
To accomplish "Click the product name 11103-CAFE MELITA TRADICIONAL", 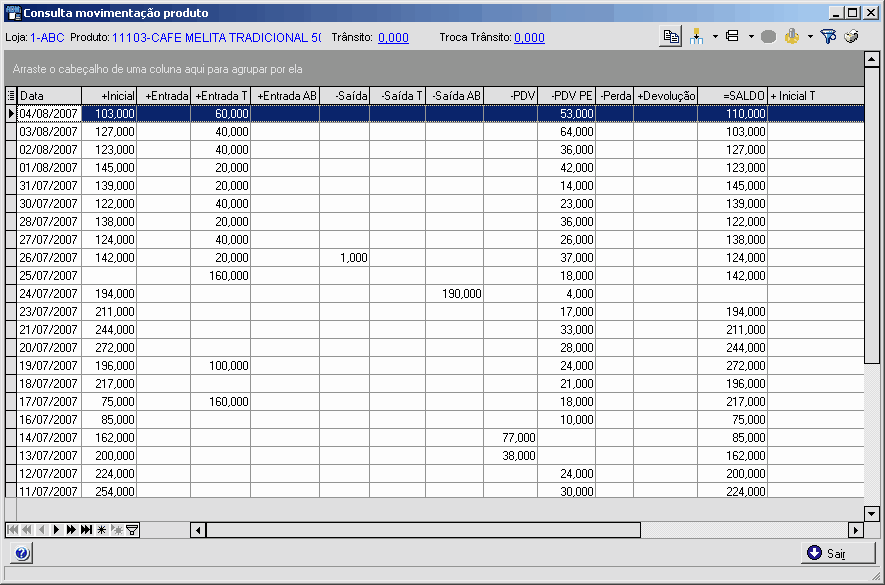I will click(x=217, y=38).
